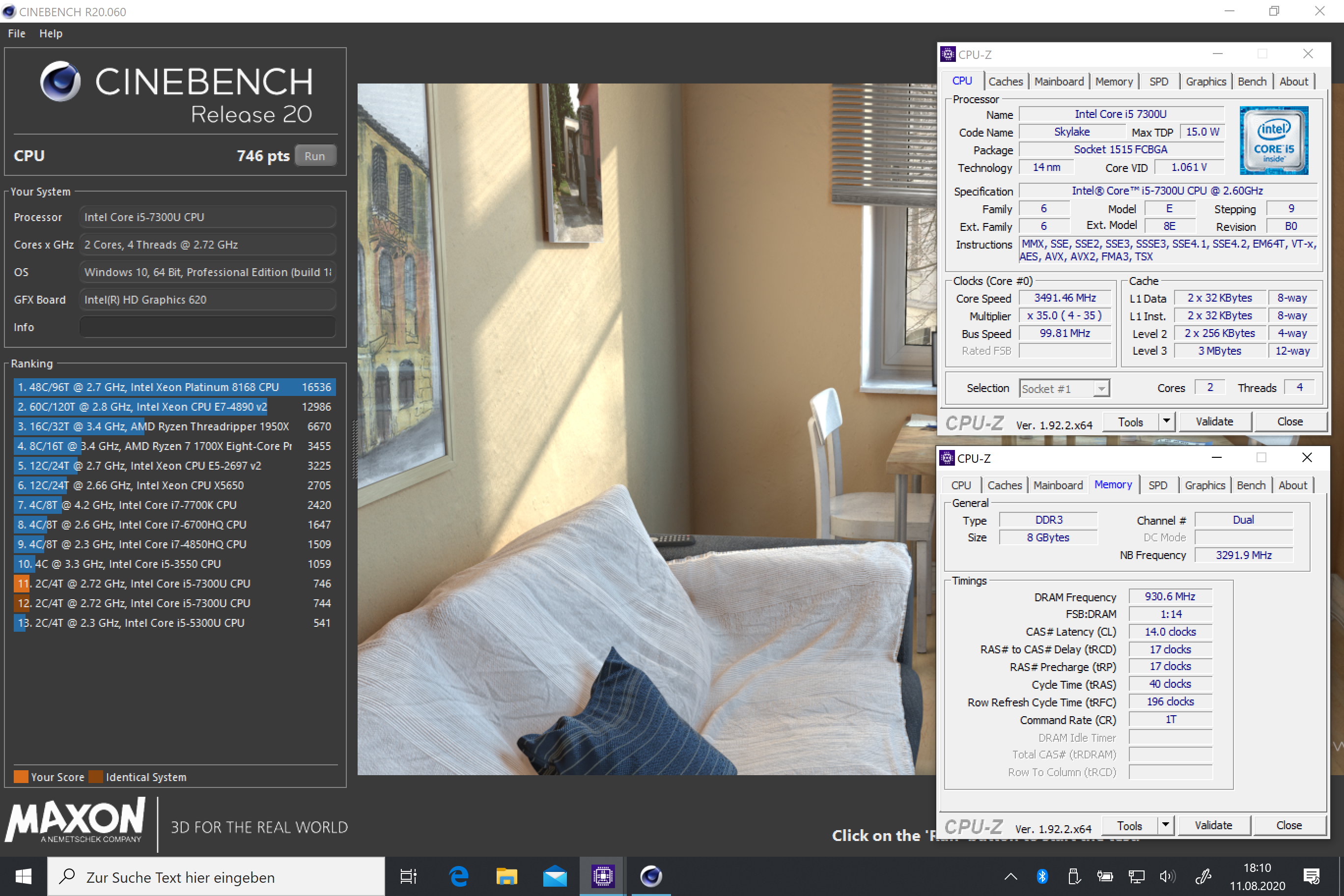The width and height of the screenshot is (1344, 896).
Task: Click the Bluetooth tray icon
Action: pyautogui.click(x=1042, y=876)
